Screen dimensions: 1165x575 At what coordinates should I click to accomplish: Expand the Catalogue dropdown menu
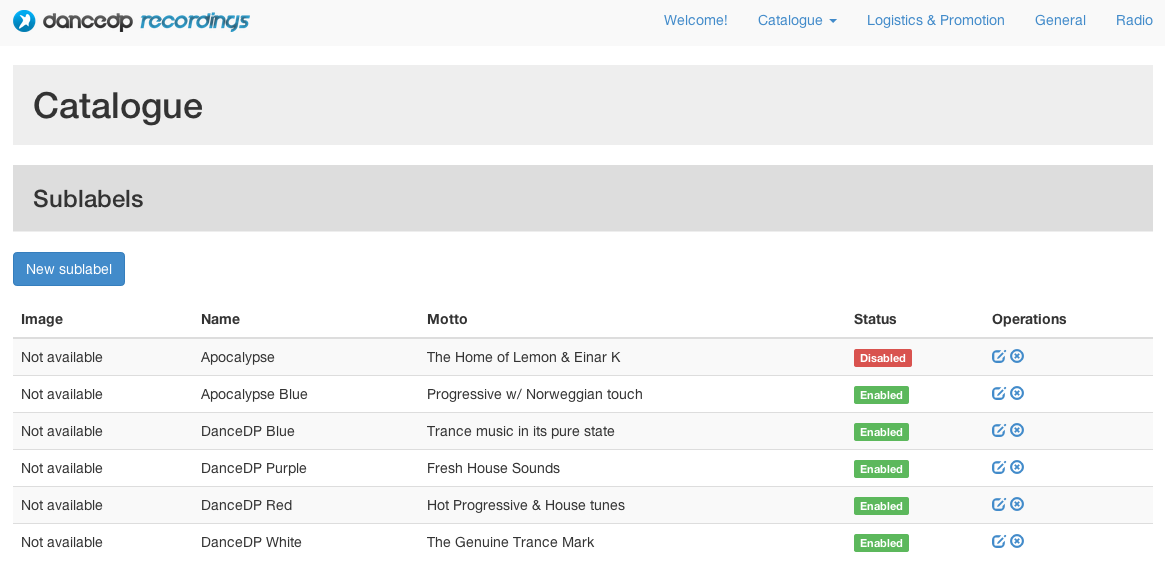[x=797, y=21]
